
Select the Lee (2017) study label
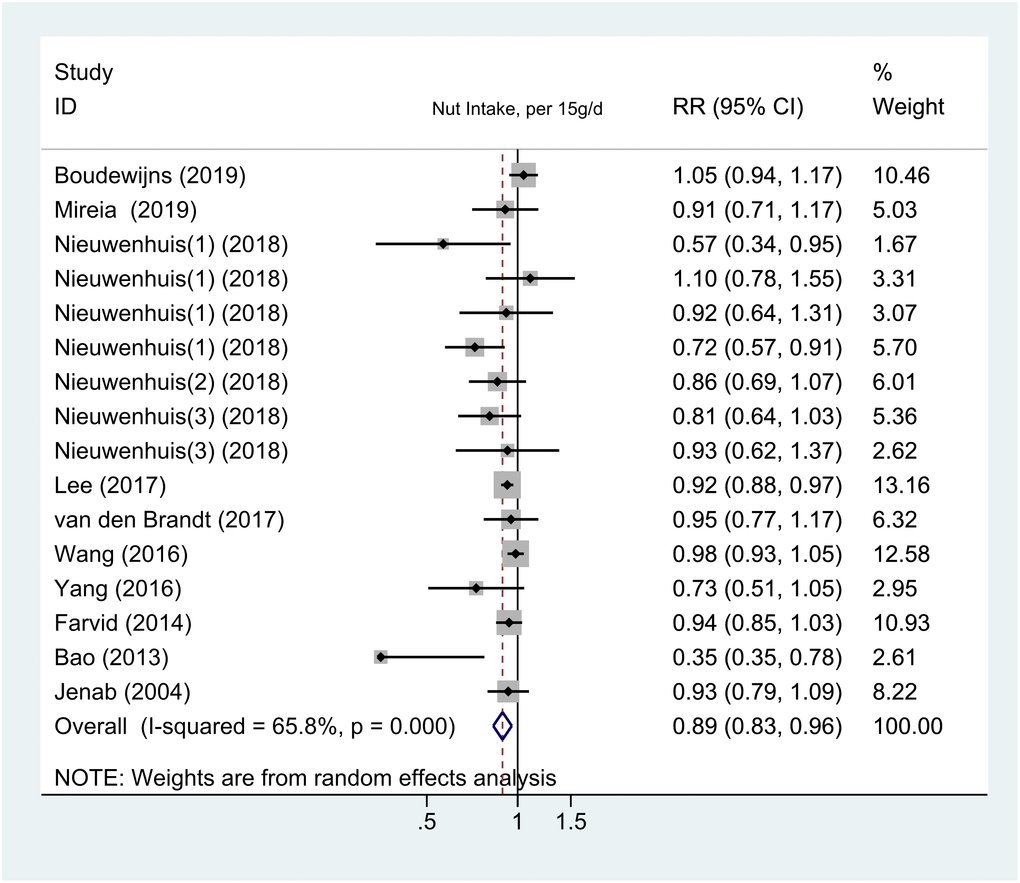coord(111,486)
